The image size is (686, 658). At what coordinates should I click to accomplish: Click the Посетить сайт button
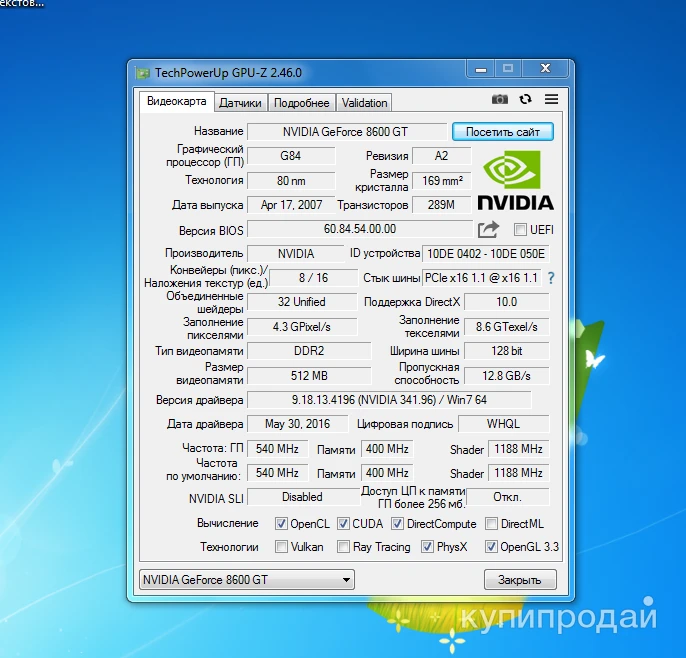click(x=502, y=132)
